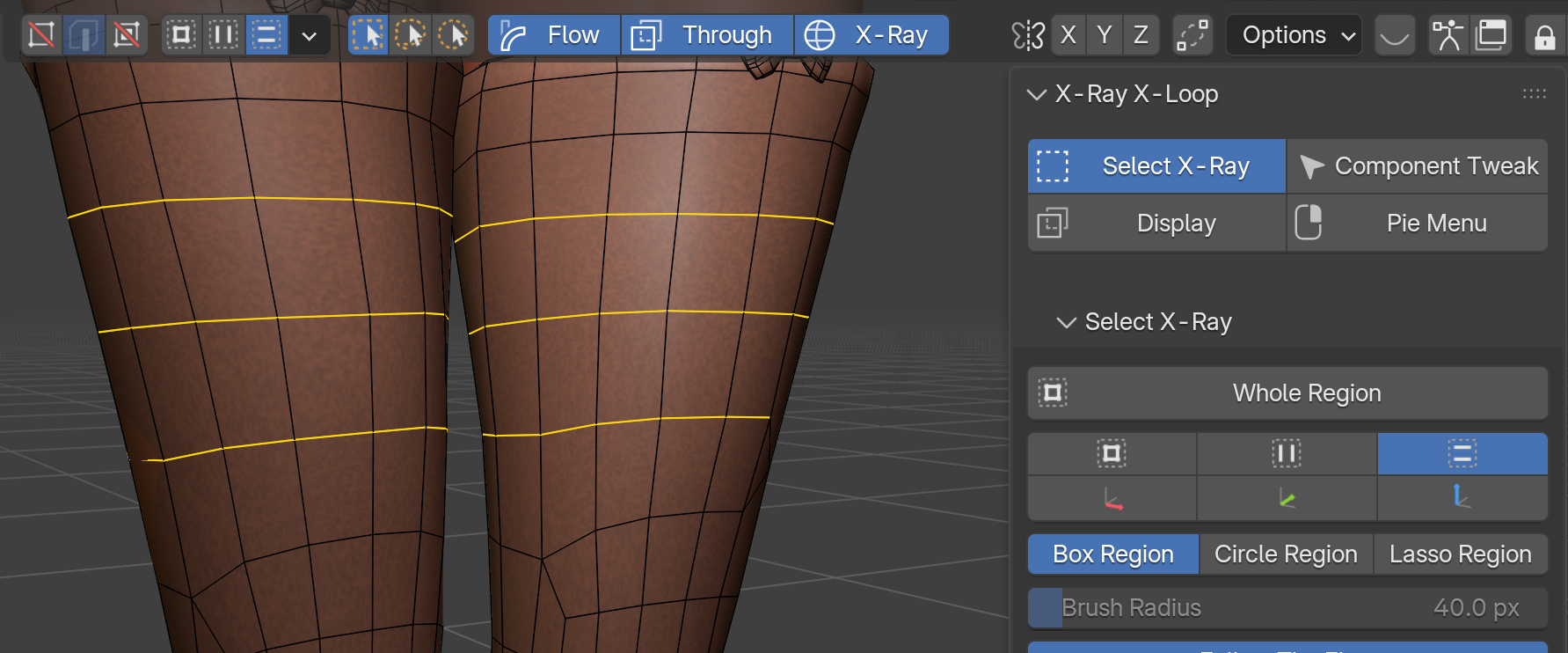Toggle Z axis mirror button
The width and height of the screenshot is (1568, 653).
click(1141, 35)
